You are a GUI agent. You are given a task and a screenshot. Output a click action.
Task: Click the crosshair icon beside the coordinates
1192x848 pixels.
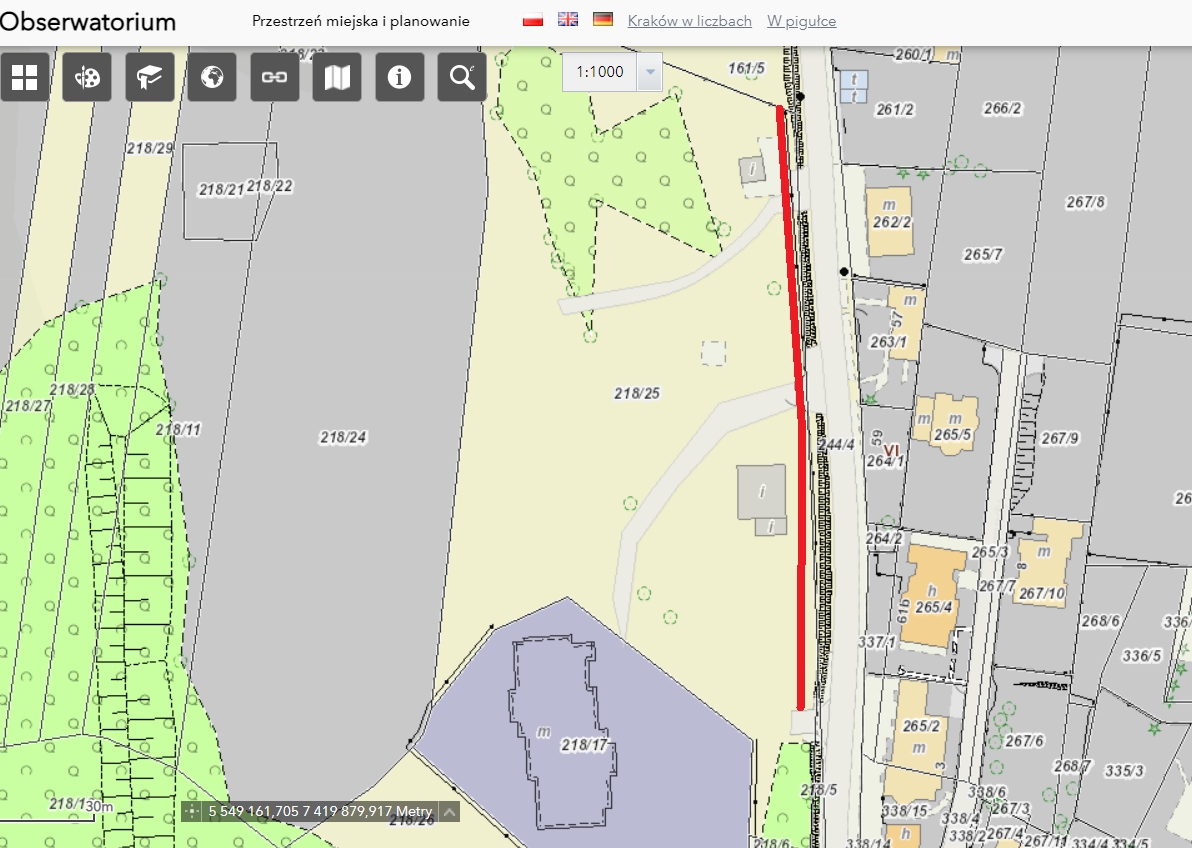point(192,812)
